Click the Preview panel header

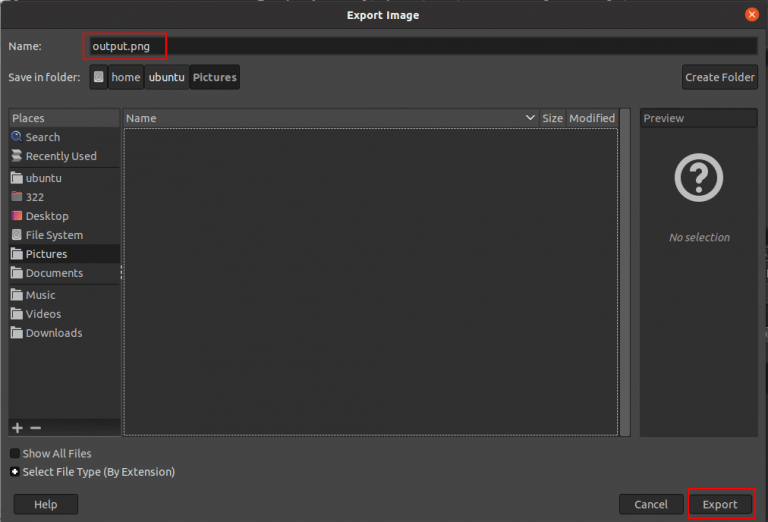pos(698,118)
